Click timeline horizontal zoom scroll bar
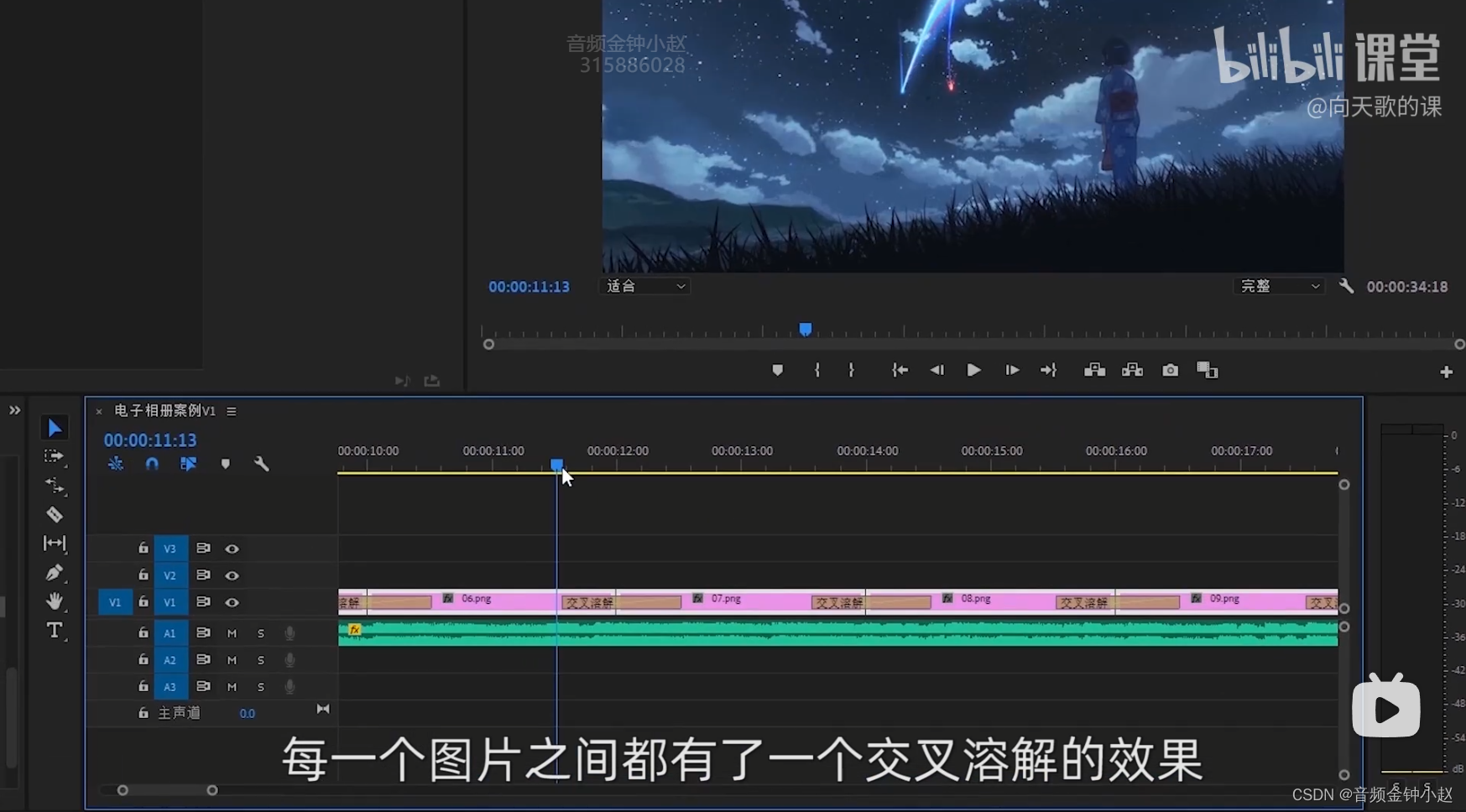 pyautogui.click(x=167, y=790)
